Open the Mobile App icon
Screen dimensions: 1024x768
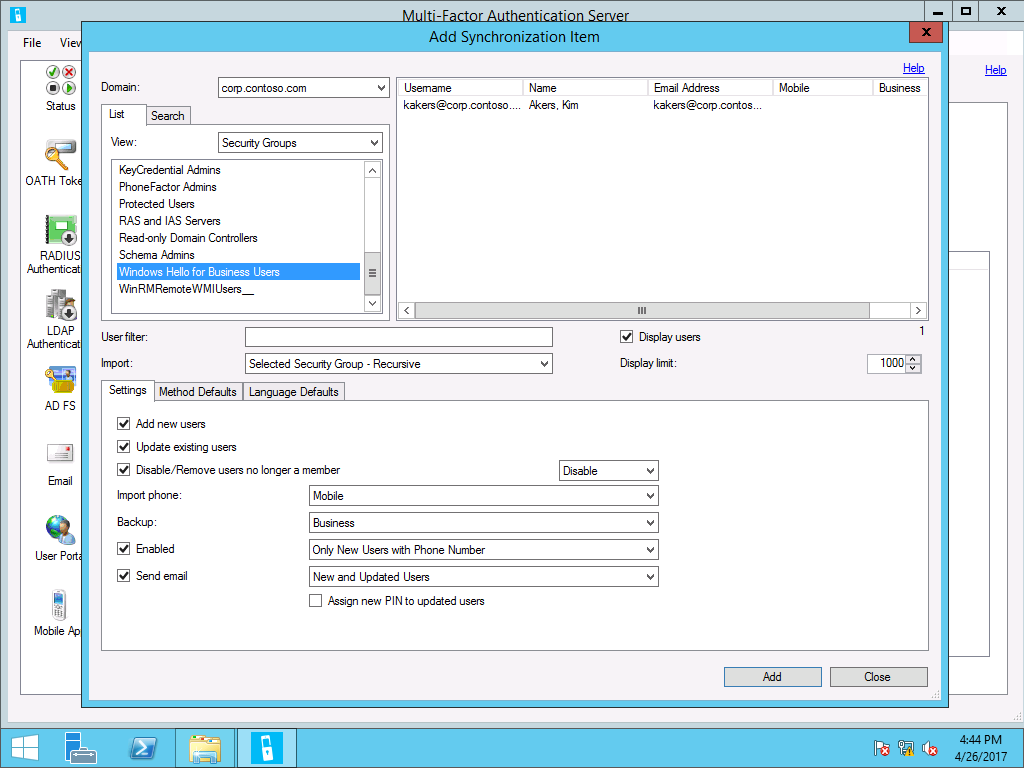(60, 605)
